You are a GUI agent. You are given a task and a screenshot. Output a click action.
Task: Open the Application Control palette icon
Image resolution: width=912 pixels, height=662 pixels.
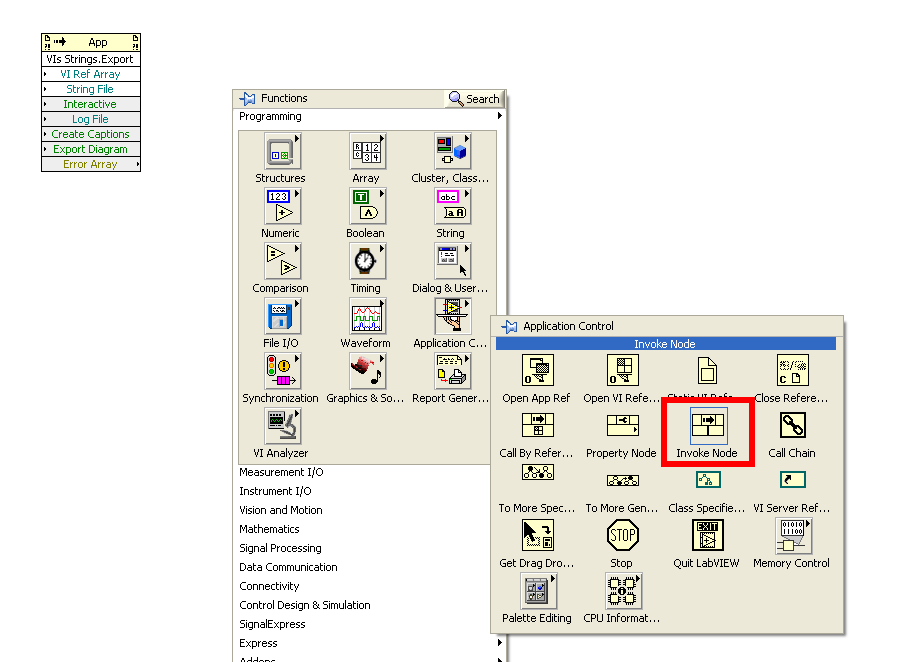point(452,316)
